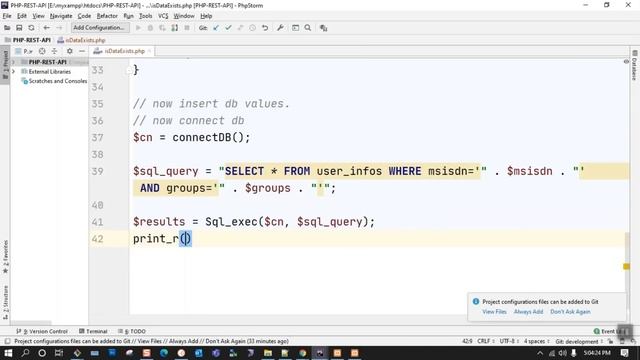Open the UTF-8 encoding selector

pos(509,341)
